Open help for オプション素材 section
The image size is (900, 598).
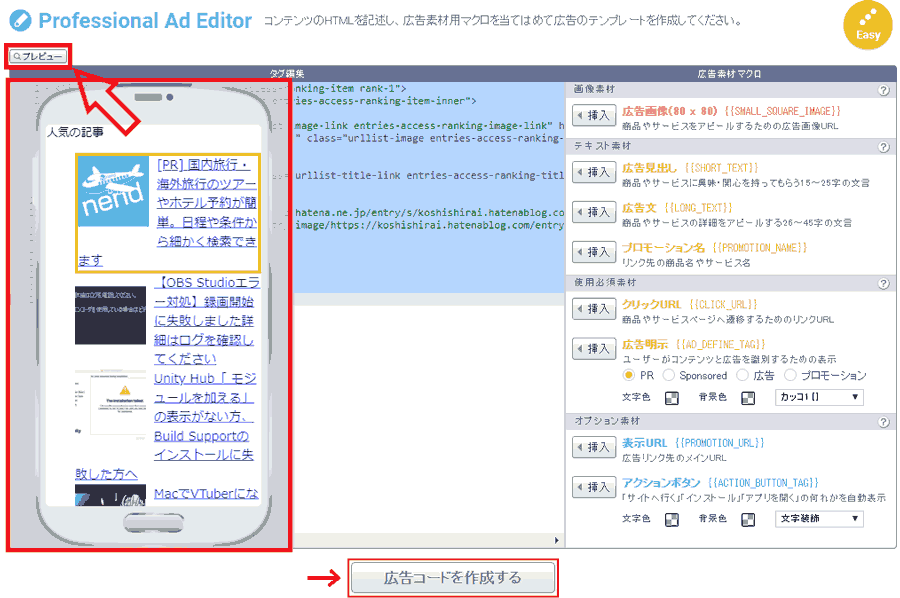click(x=883, y=422)
